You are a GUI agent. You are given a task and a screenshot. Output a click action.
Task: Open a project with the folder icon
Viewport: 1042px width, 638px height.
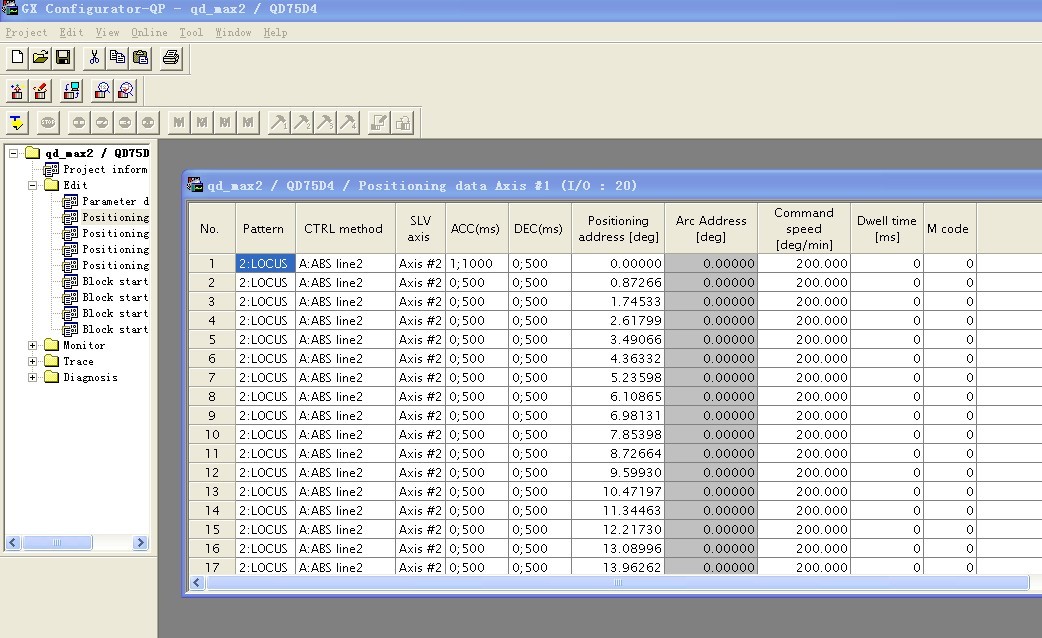pos(40,58)
